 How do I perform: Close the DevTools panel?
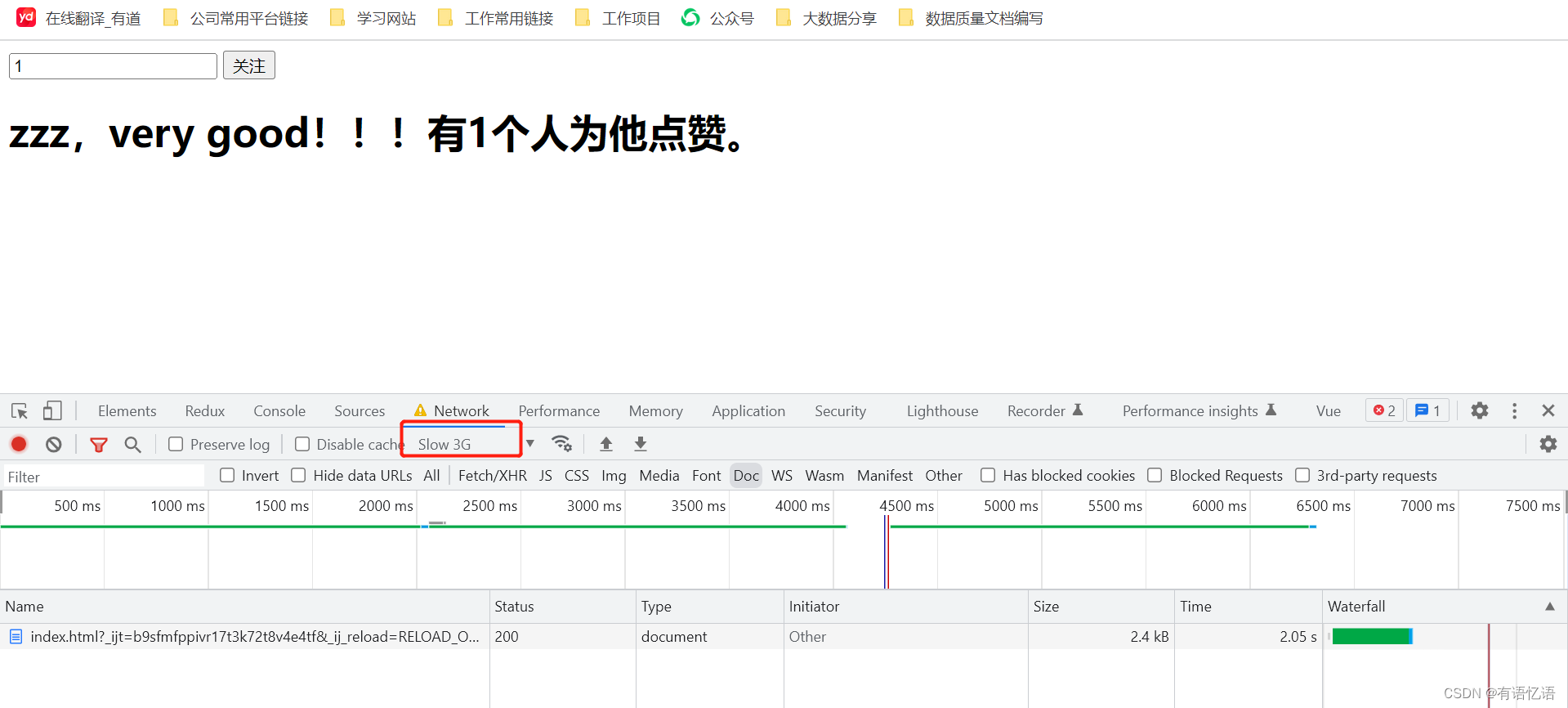pyautogui.click(x=1548, y=410)
